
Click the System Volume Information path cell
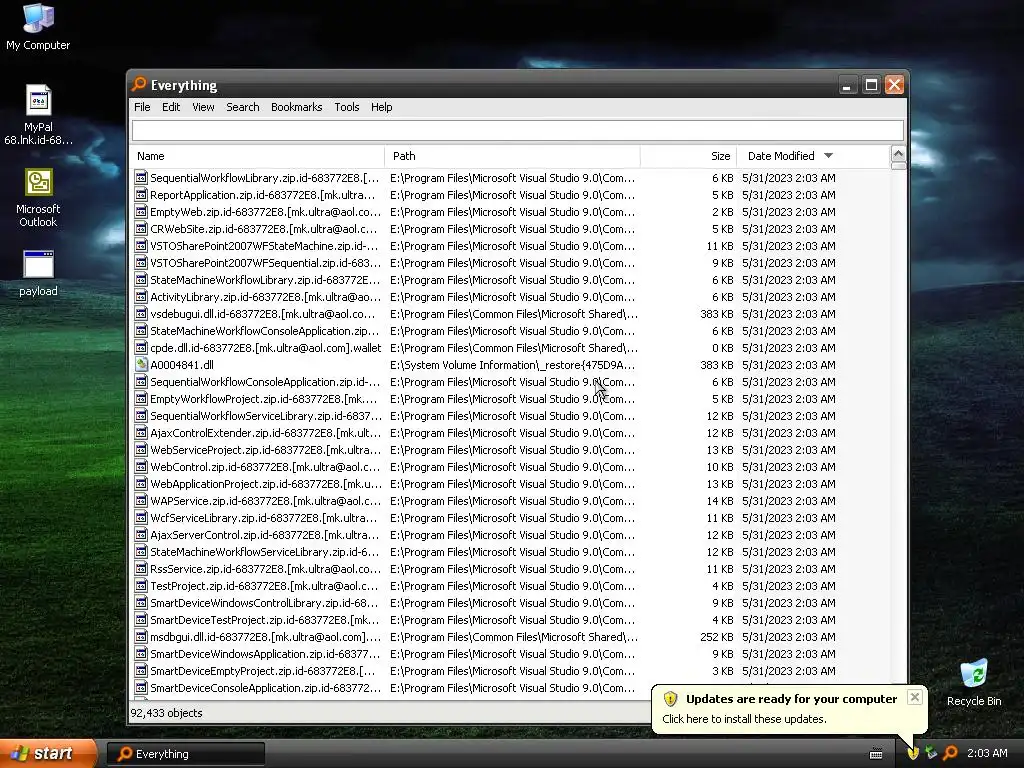513,365
